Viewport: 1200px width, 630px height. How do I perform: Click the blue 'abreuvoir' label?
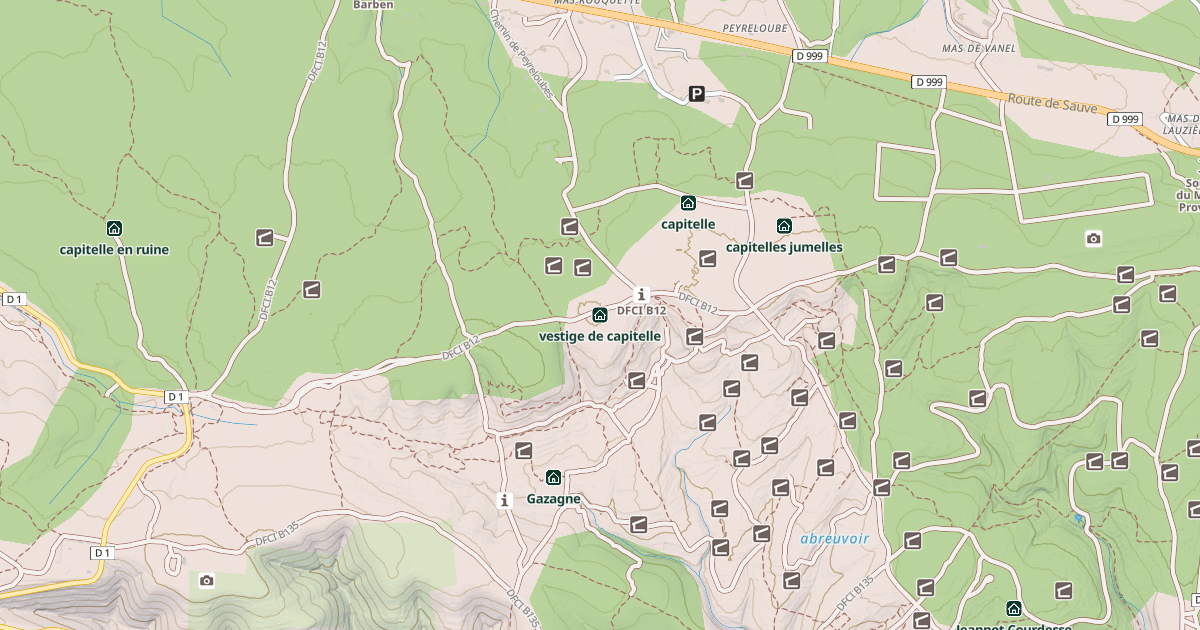pos(835,538)
